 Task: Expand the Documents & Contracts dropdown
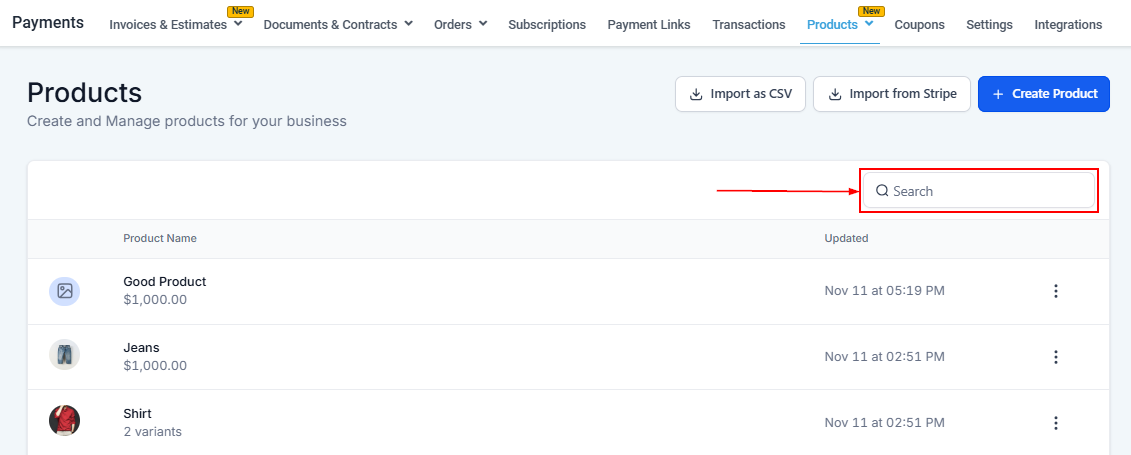point(408,23)
